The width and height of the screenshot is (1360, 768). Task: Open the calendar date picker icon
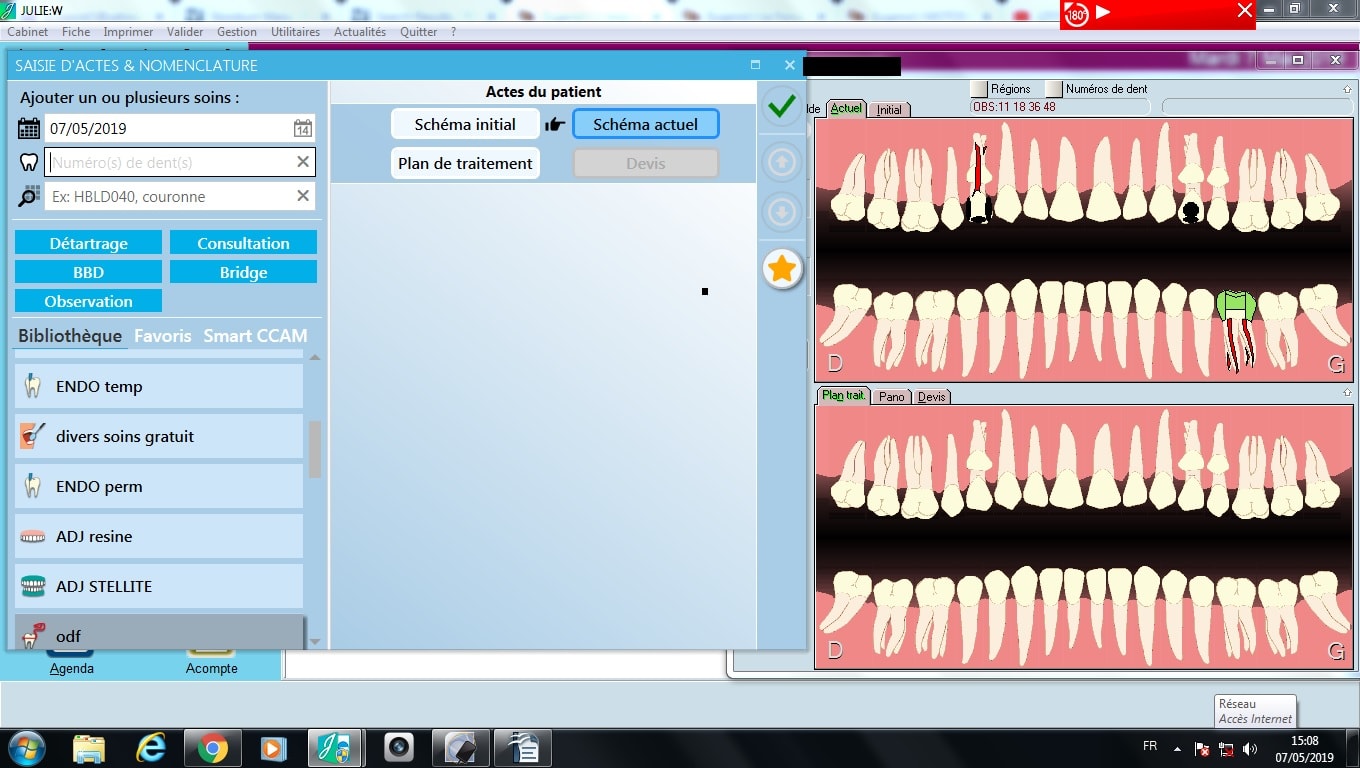[x=302, y=129]
